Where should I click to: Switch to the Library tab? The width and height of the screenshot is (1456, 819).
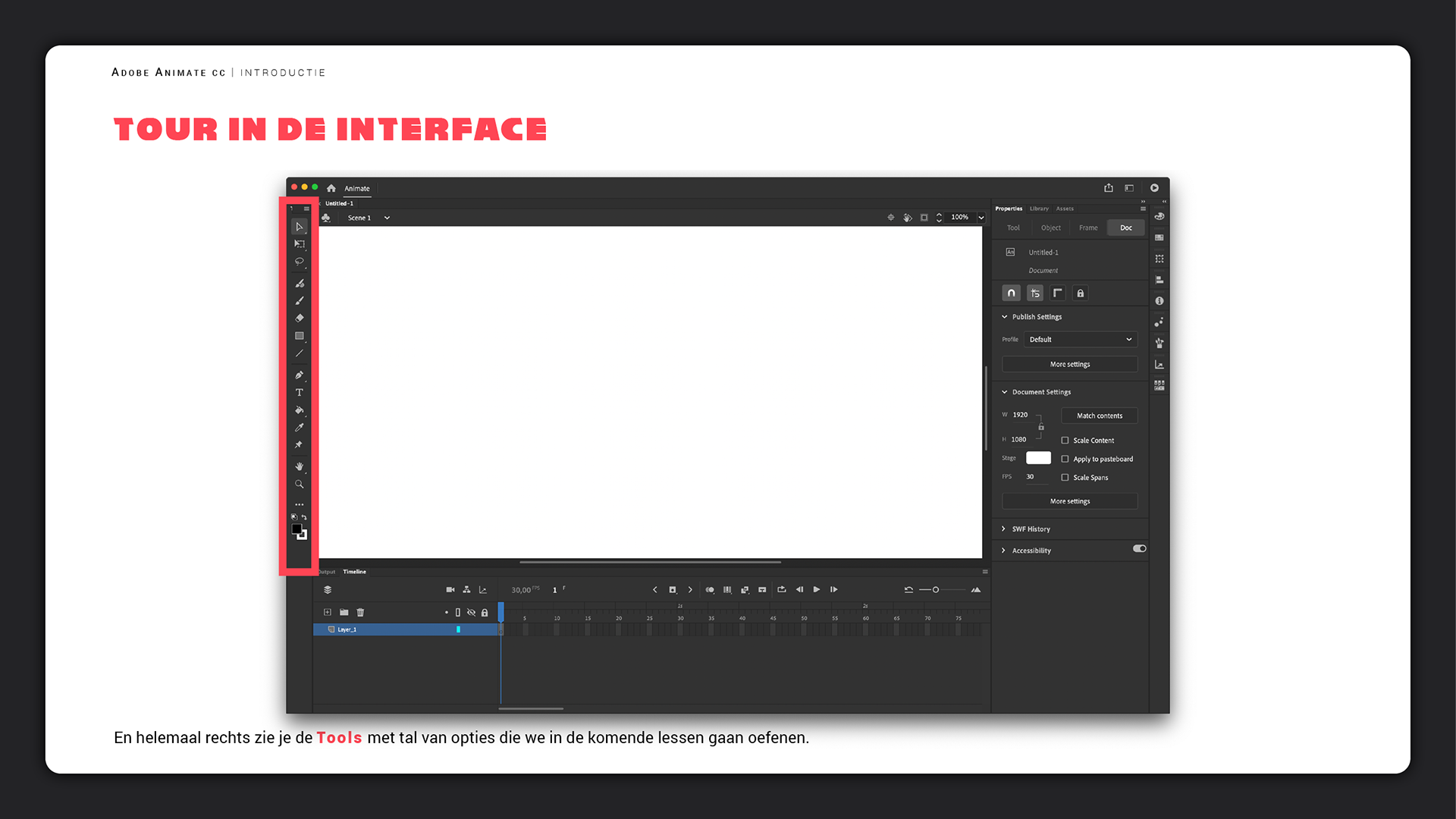(1039, 209)
